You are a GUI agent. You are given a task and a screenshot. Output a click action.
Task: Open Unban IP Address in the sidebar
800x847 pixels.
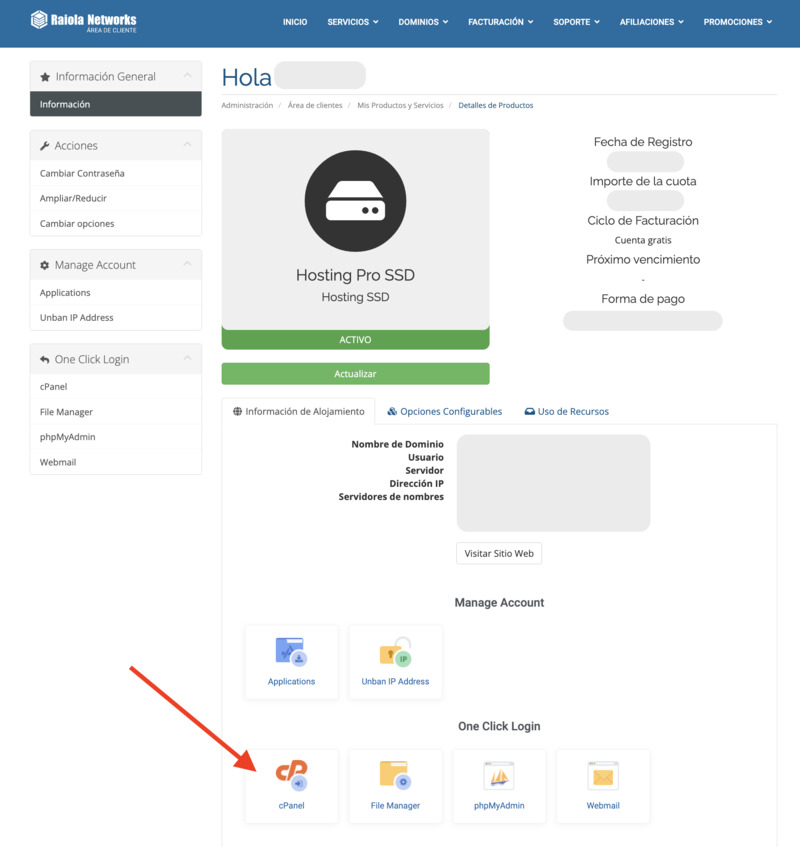click(116, 318)
